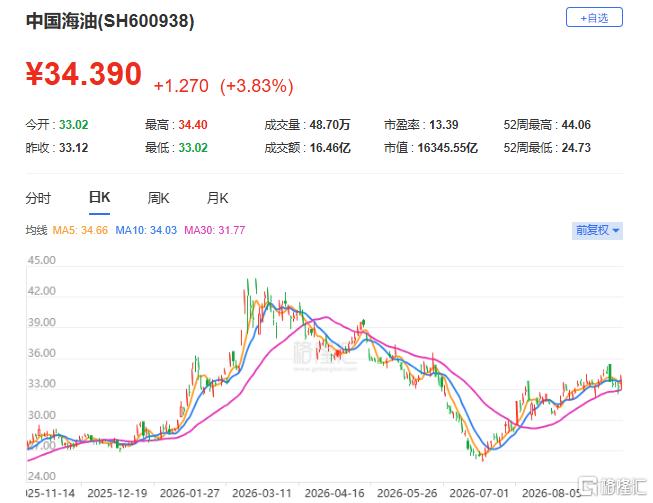Click the 市盈率 value 13.39

point(444,125)
